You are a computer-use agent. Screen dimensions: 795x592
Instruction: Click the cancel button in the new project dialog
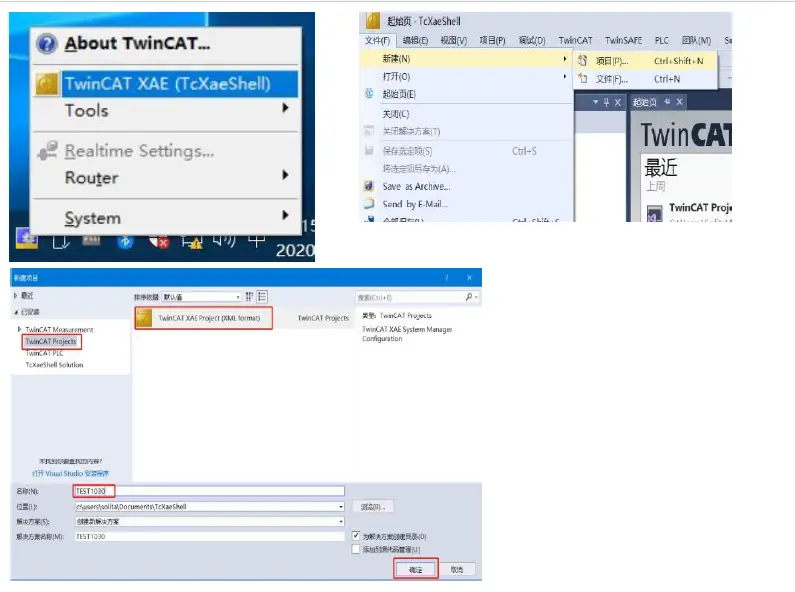pyautogui.click(x=457, y=569)
